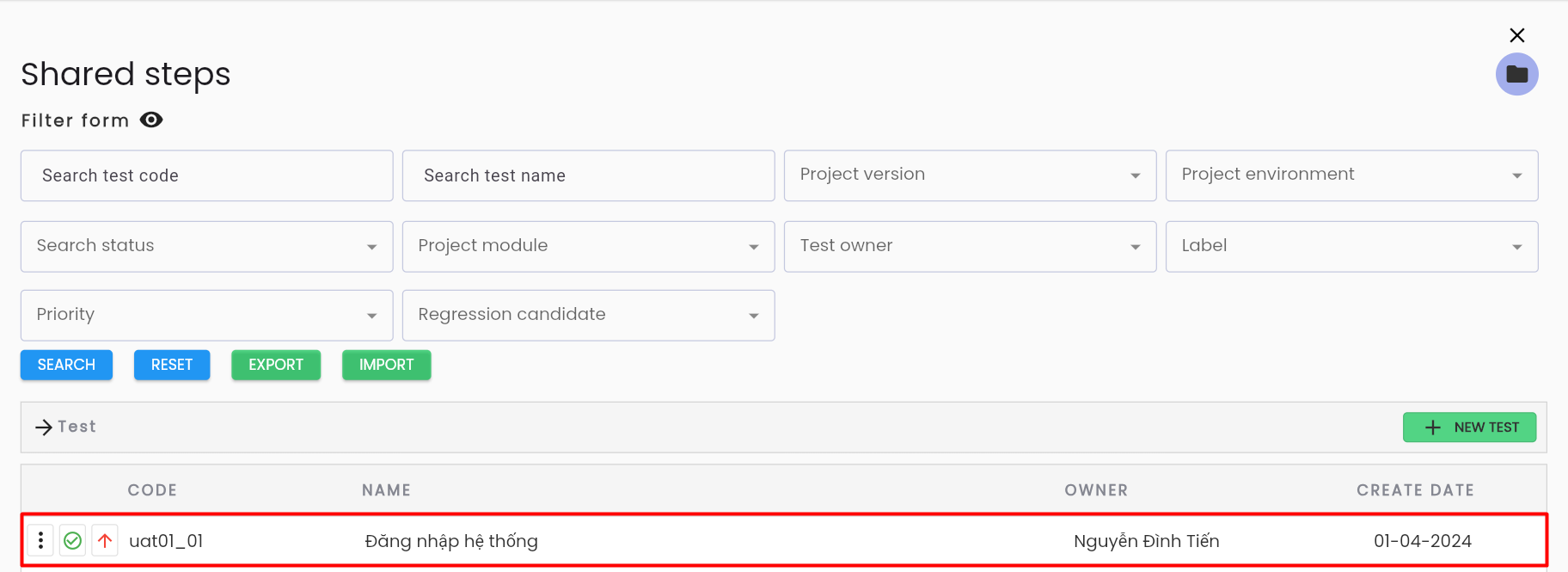
Task: Click the plus icon in New Test
Action: pyautogui.click(x=1432, y=427)
